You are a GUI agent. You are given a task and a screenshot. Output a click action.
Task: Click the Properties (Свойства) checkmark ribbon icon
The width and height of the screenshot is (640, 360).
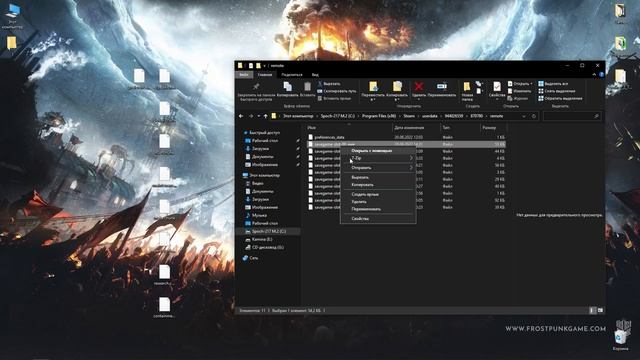497,87
